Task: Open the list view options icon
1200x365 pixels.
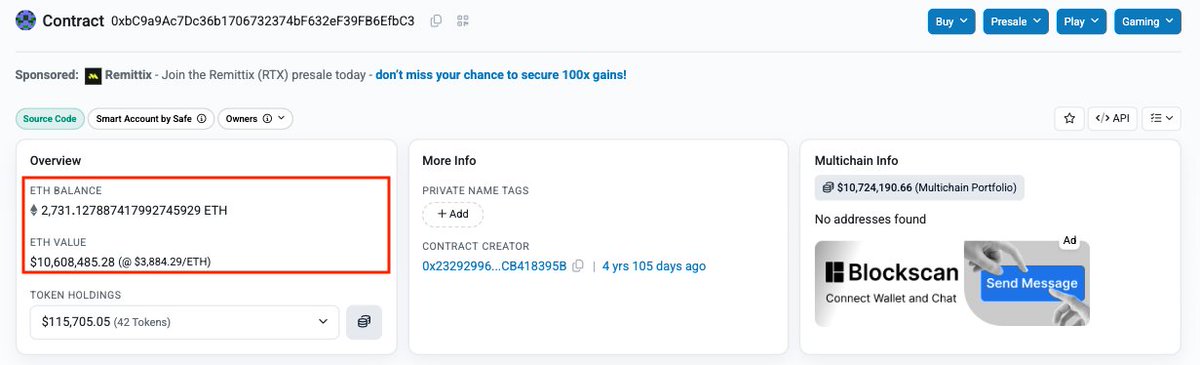Action: [1161, 118]
